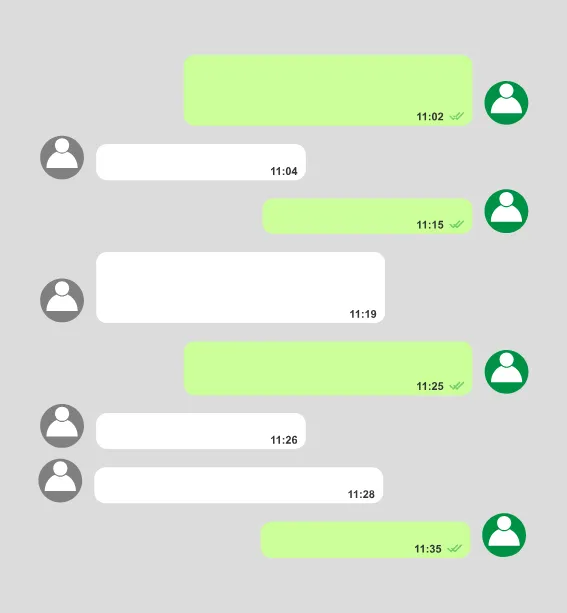Select the white message bubble received at 11:26

pos(201,431)
